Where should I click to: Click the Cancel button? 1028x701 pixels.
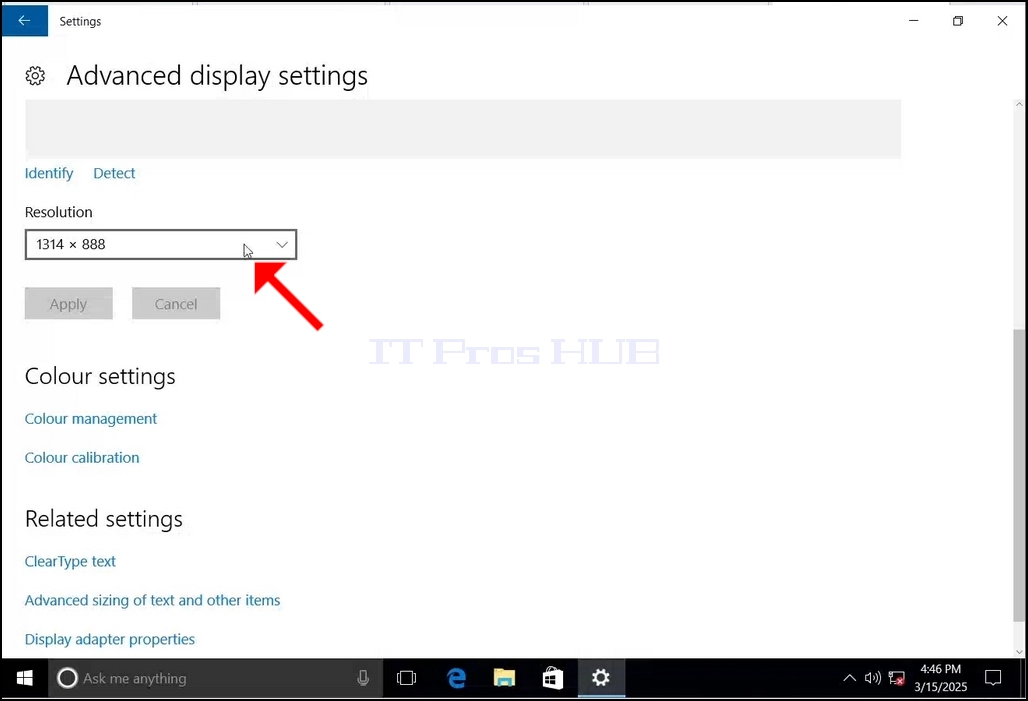(x=176, y=304)
